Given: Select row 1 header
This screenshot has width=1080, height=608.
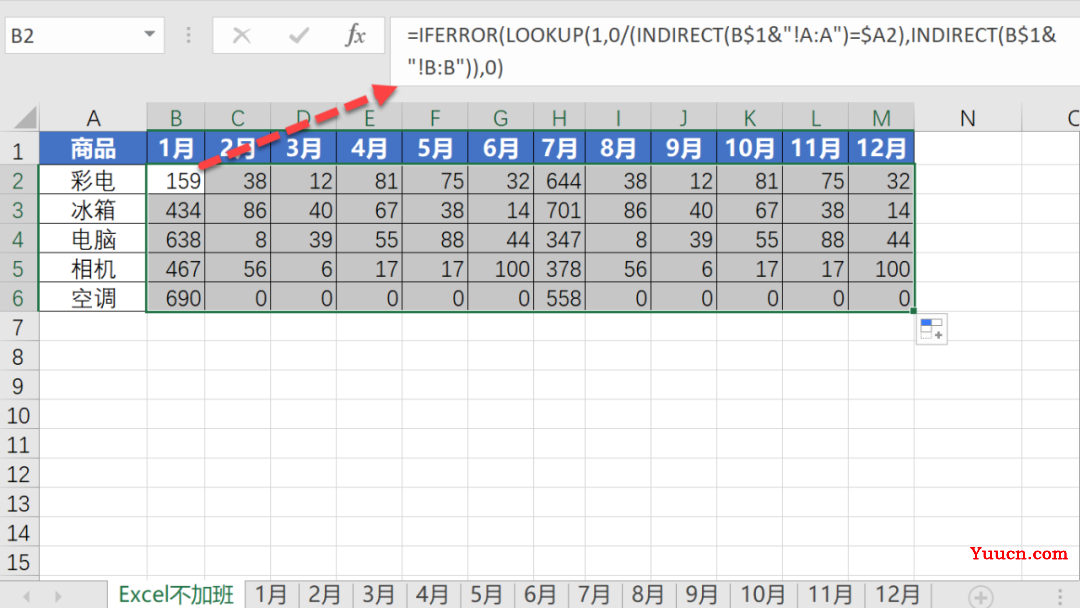Looking at the screenshot, I should coord(18,150).
